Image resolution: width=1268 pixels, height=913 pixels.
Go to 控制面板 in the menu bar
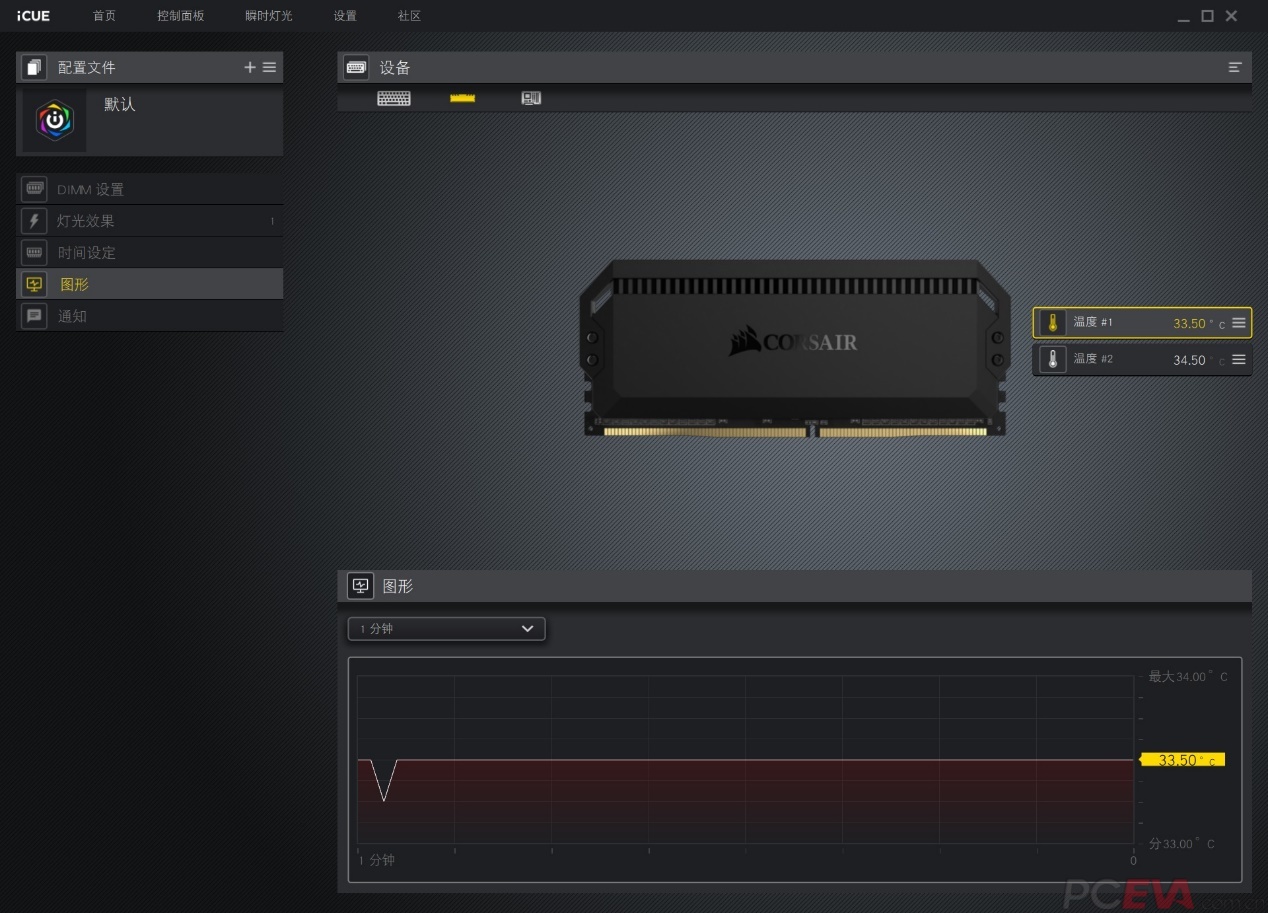coord(180,15)
